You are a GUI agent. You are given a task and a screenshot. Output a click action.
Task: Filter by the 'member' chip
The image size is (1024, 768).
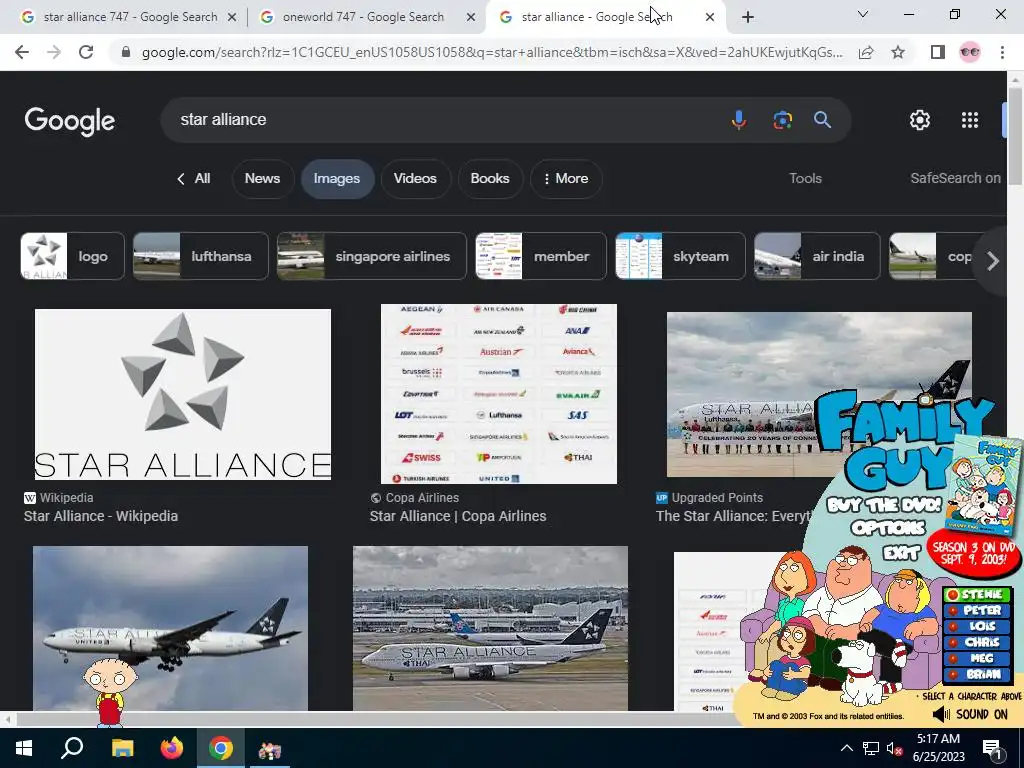click(541, 256)
